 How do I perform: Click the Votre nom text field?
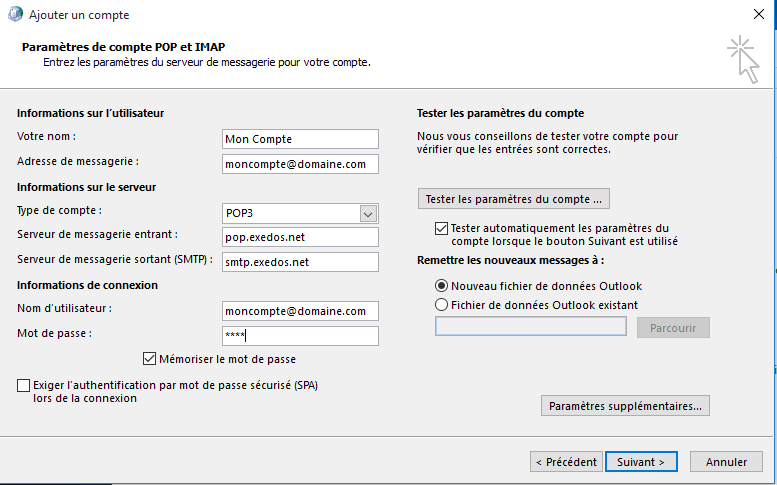tap(300, 139)
